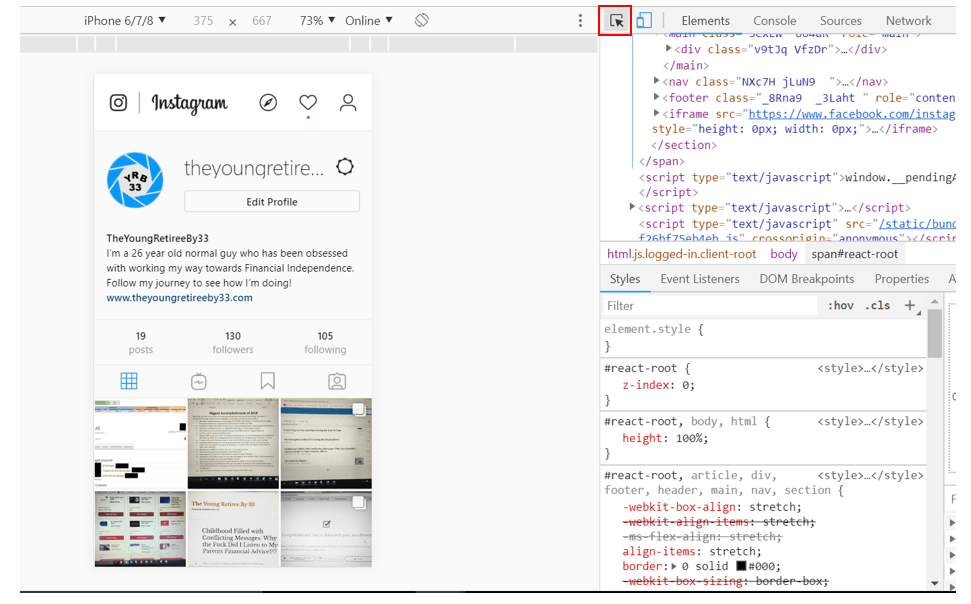Screen dimensions: 971x604
Task: Open the 73% zoom dropdown
Action: [318, 20]
